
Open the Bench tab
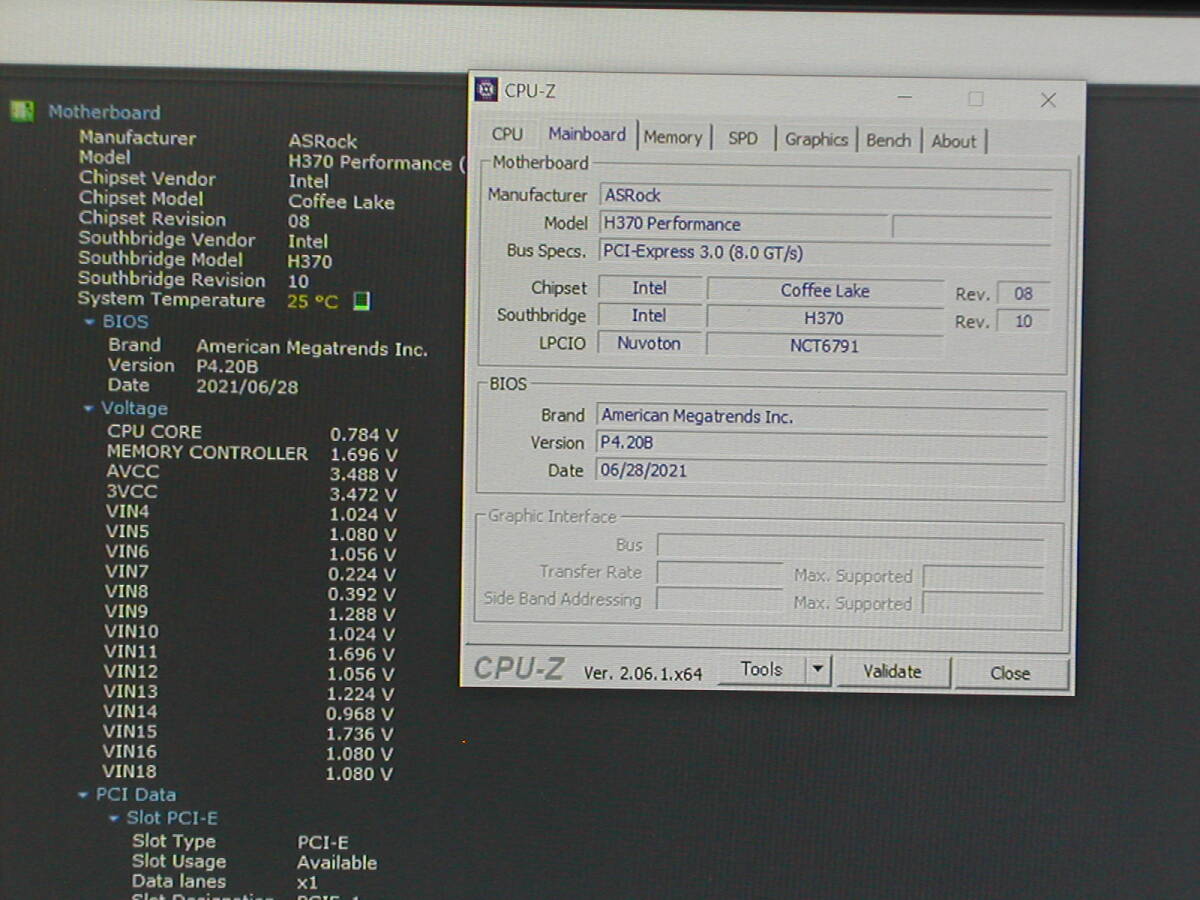coord(888,141)
